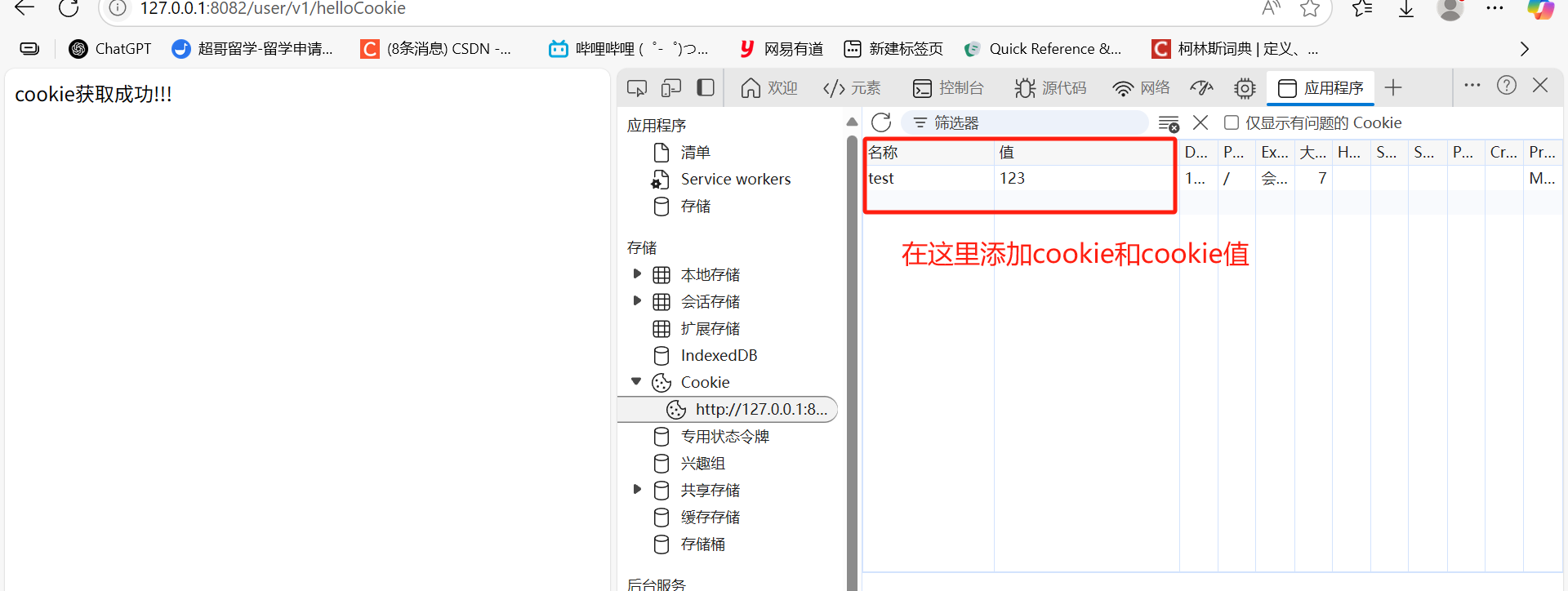Switch to the 欢迎 tab

pos(768,88)
